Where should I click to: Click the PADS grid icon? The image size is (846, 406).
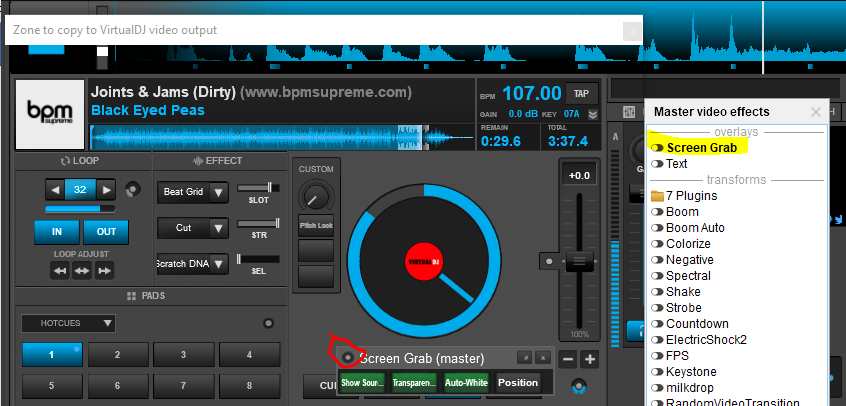131,296
